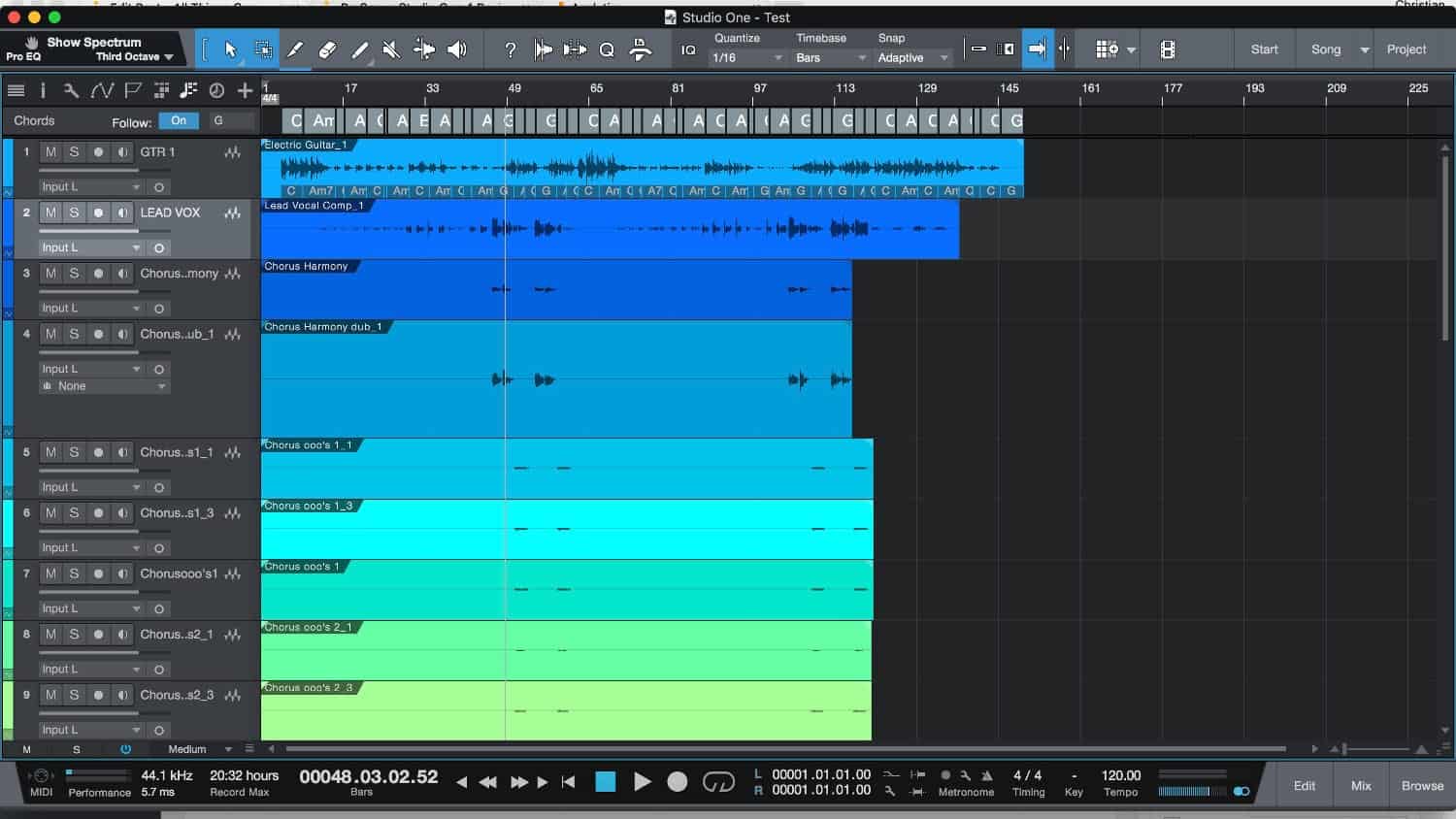Click the IQ input quantize button

(688, 49)
